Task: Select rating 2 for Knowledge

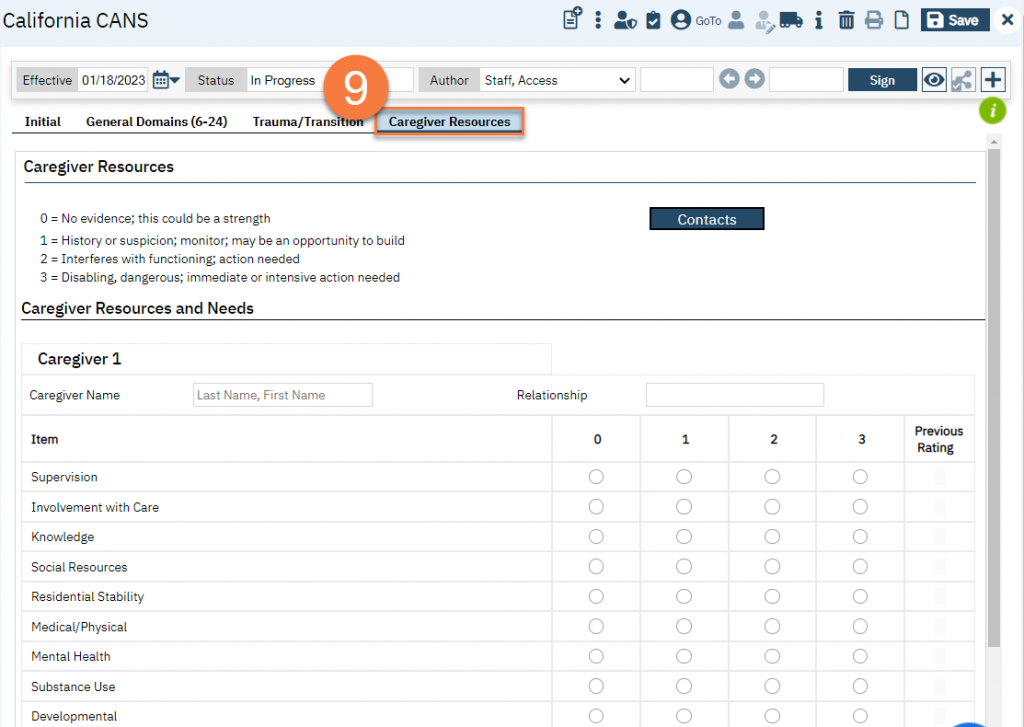Action: pyautogui.click(x=772, y=537)
